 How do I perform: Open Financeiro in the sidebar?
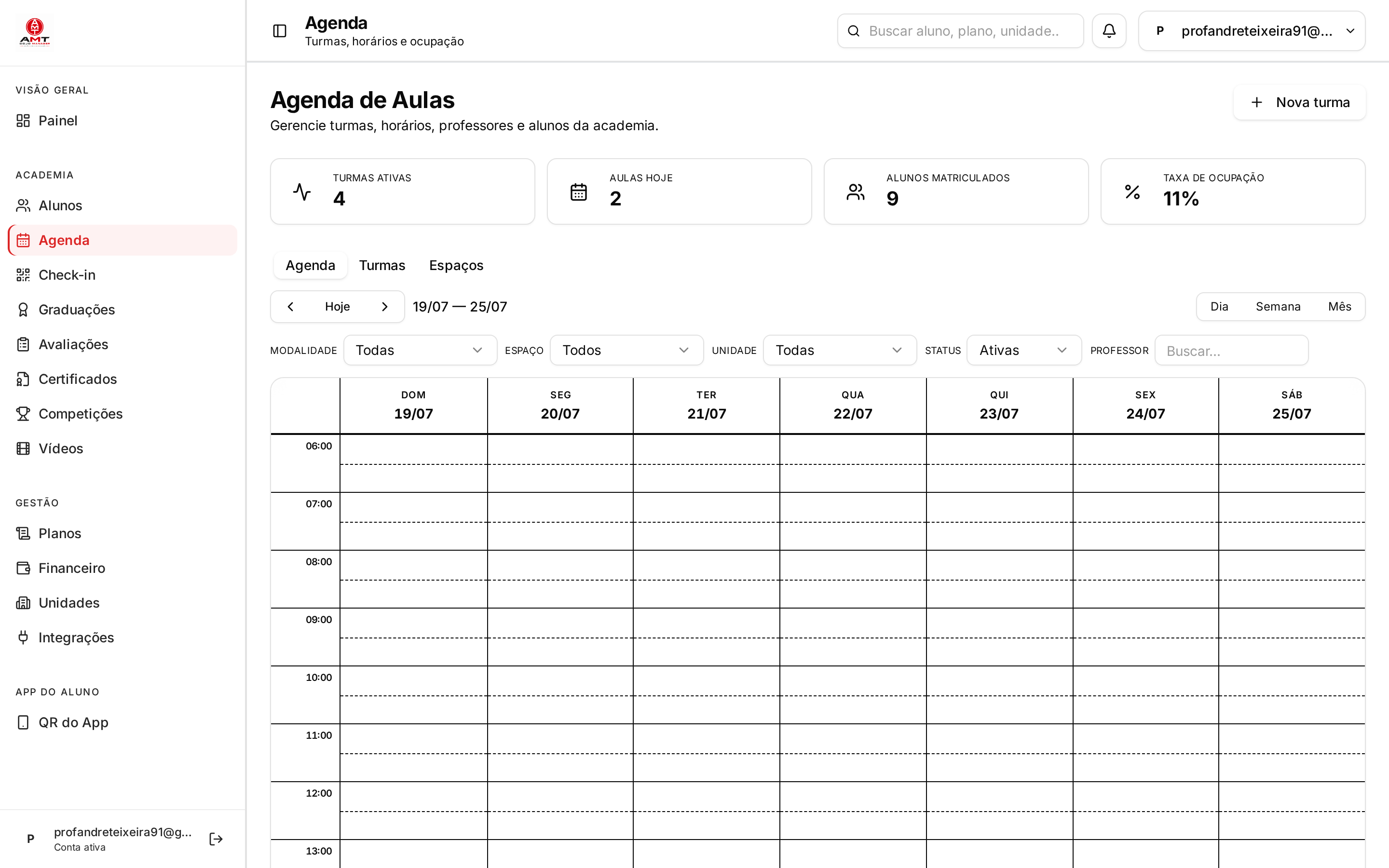[123, 569]
